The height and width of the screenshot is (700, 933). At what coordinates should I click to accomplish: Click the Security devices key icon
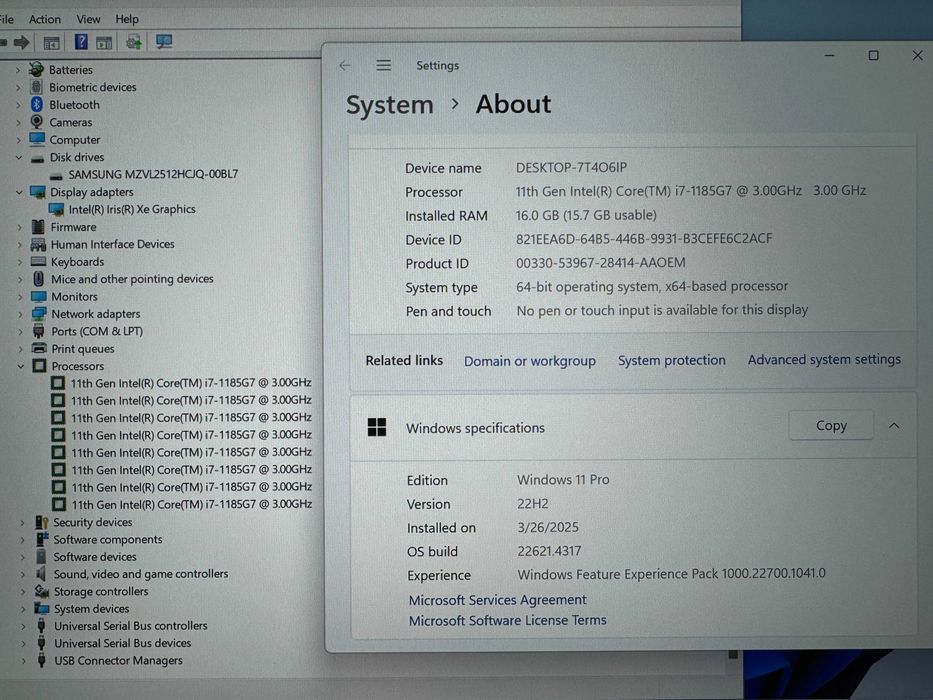click(x=42, y=522)
